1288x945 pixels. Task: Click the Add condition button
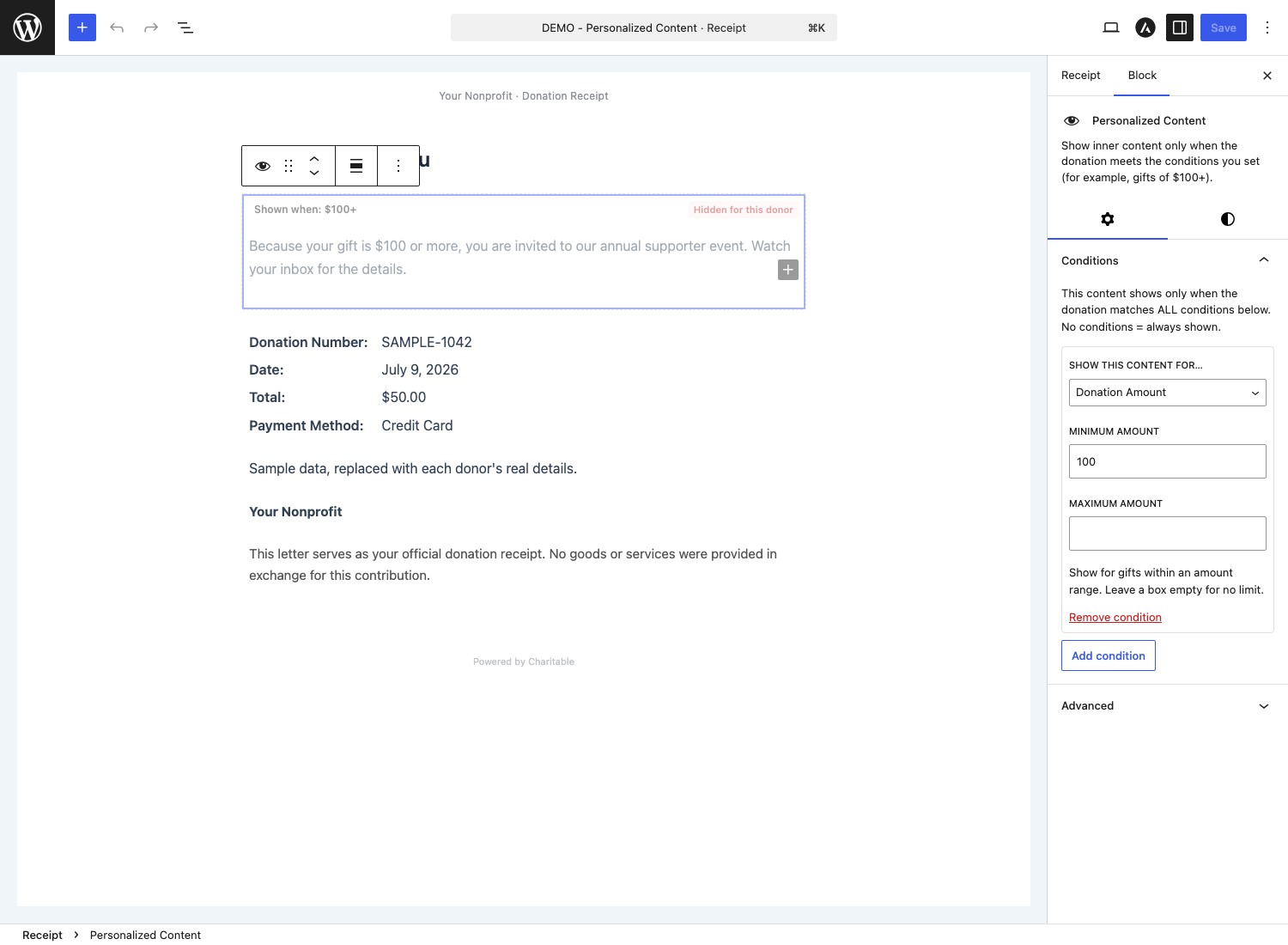pyautogui.click(x=1109, y=655)
